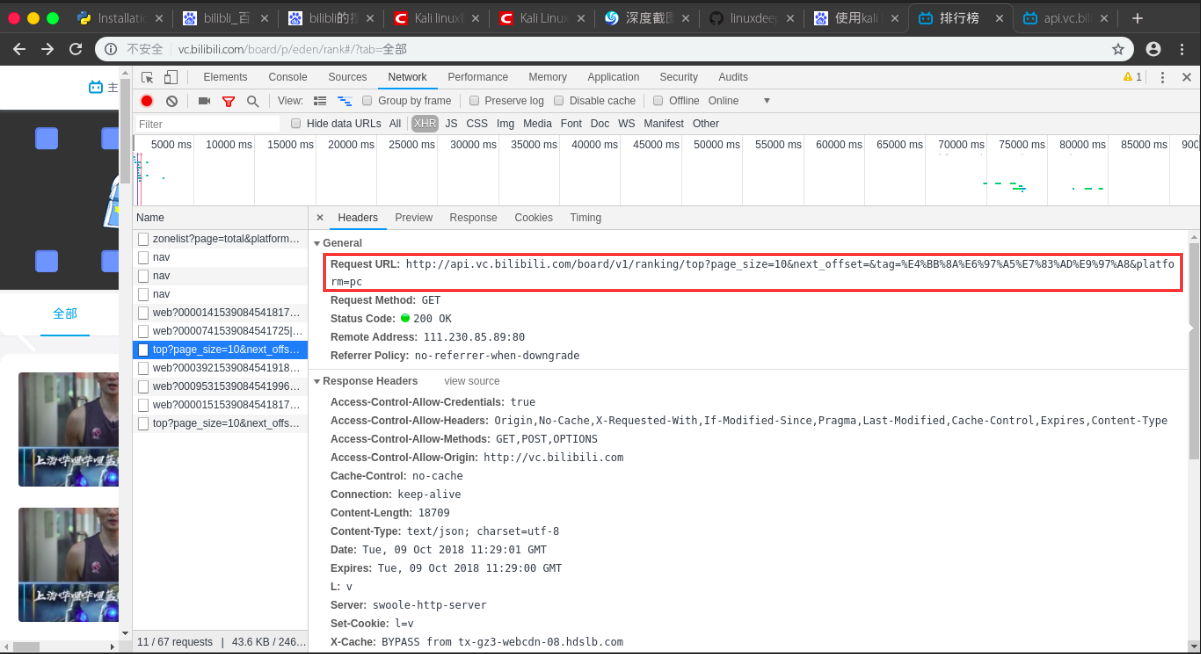
Task: Click the capture screenshots camera icon
Action: [204, 101]
